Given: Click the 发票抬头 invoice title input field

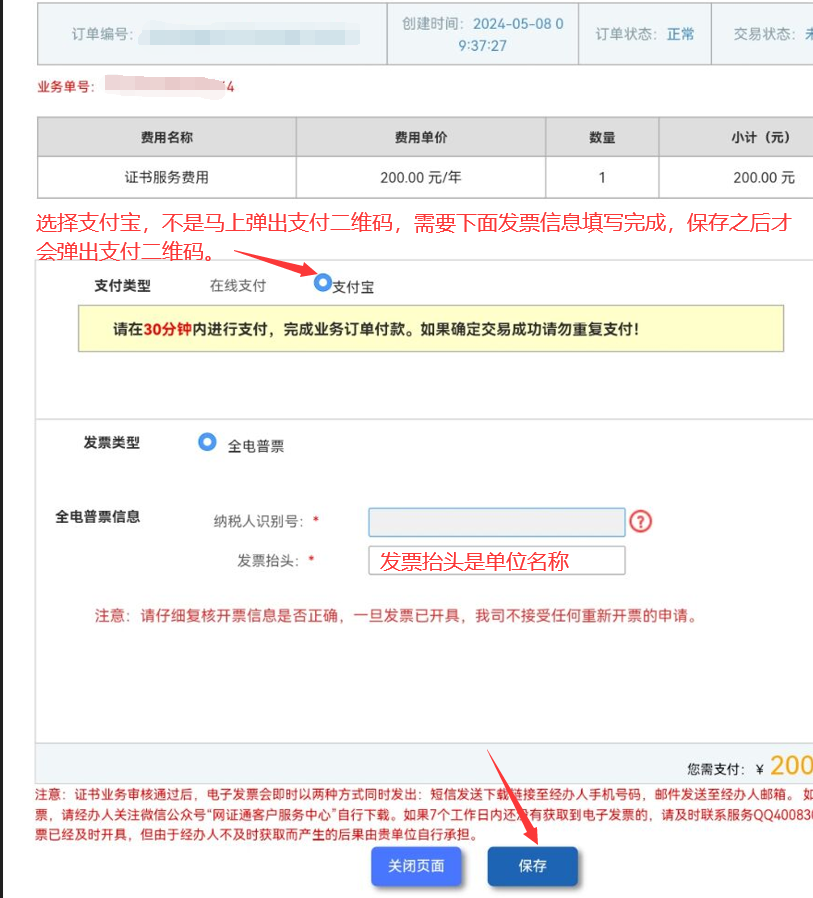Looking at the screenshot, I should coord(497,560).
